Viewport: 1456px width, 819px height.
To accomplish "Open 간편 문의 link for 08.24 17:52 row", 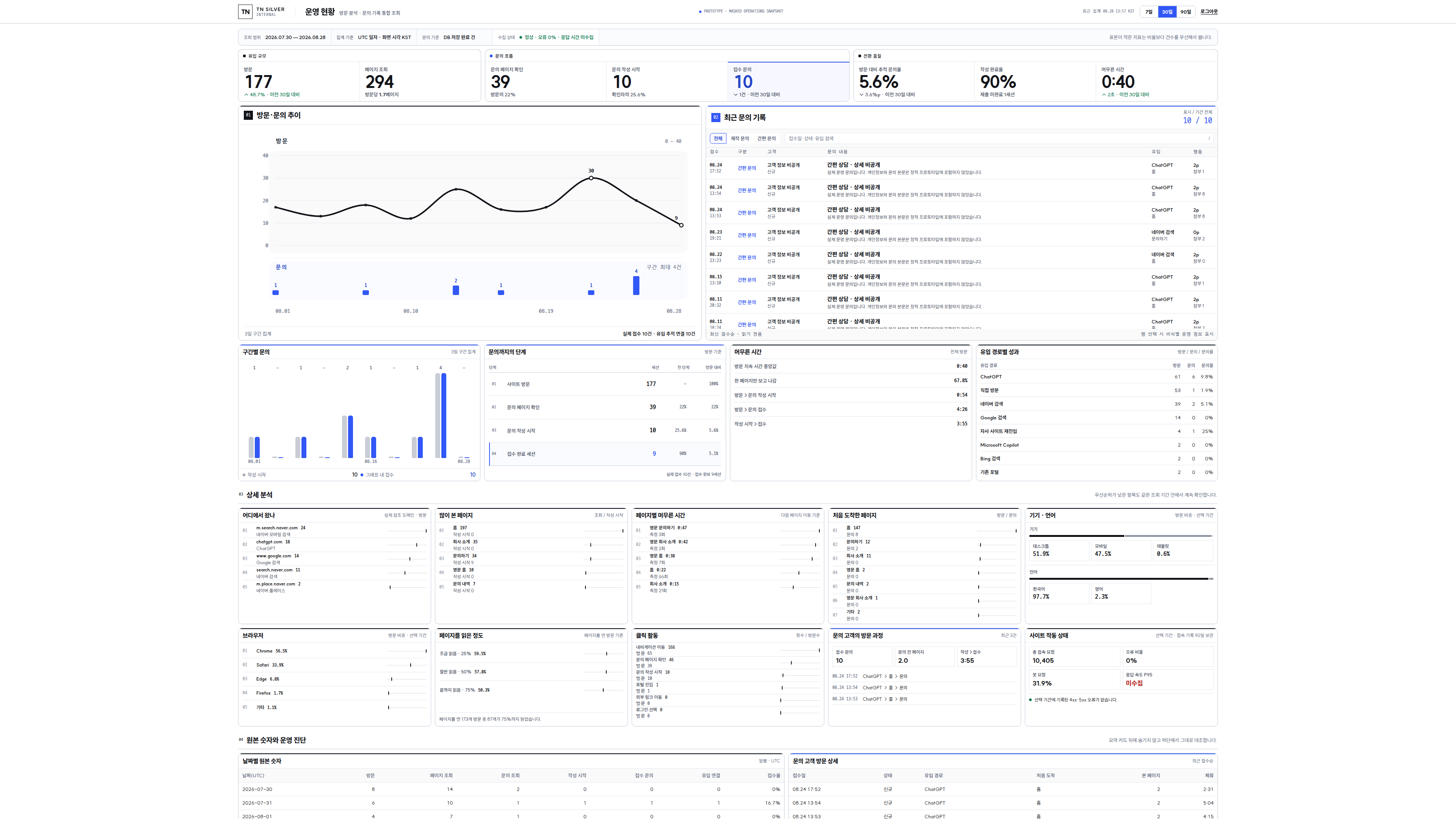I will point(747,168).
